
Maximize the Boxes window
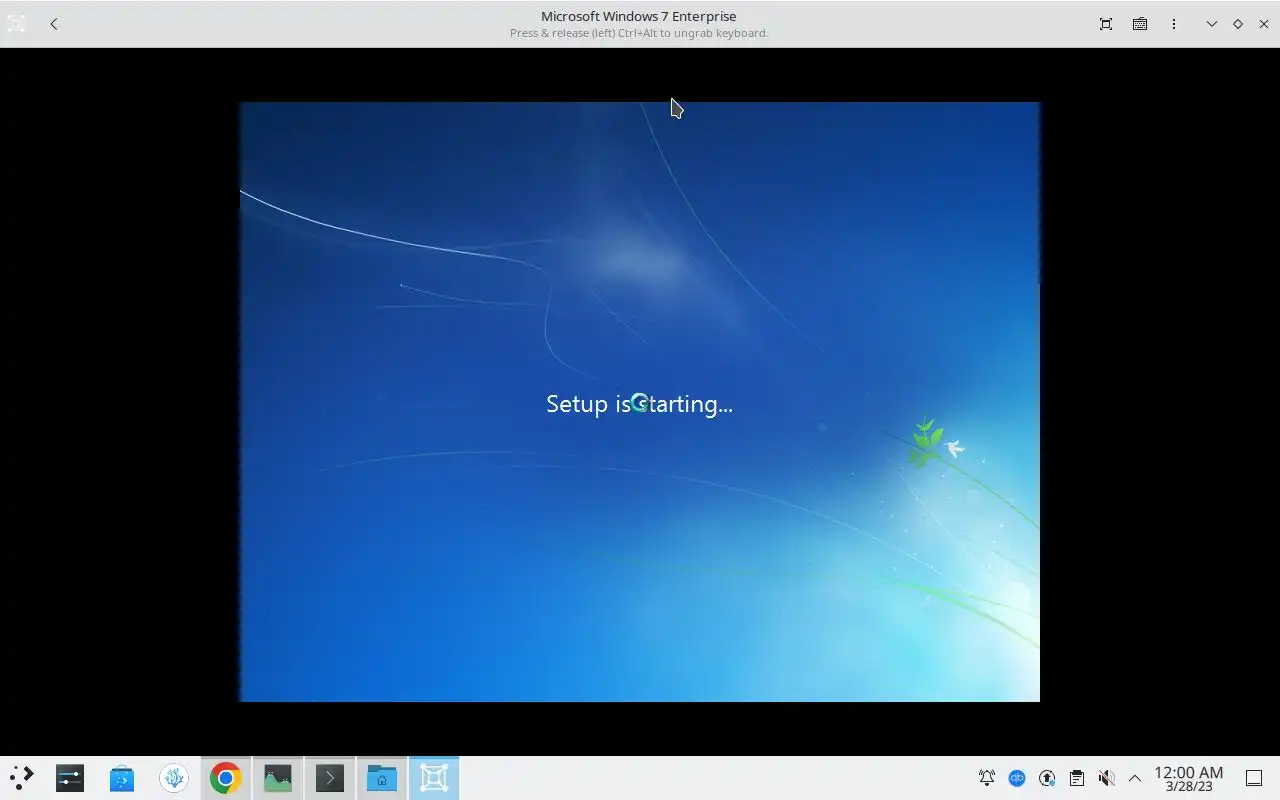[1238, 24]
